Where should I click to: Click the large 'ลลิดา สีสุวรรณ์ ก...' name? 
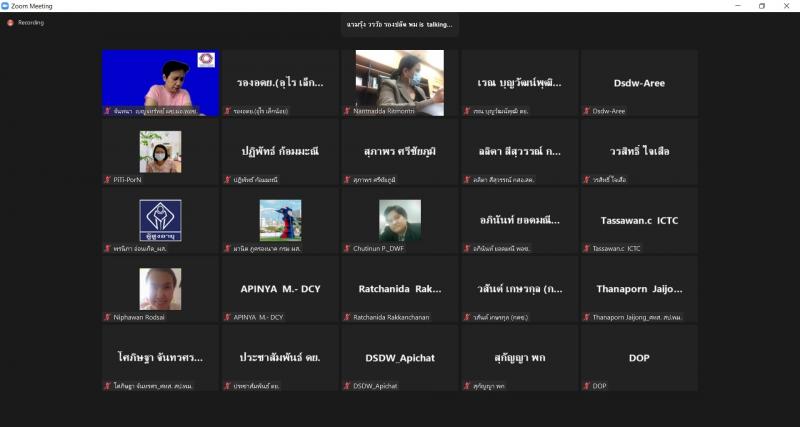(519, 152)
